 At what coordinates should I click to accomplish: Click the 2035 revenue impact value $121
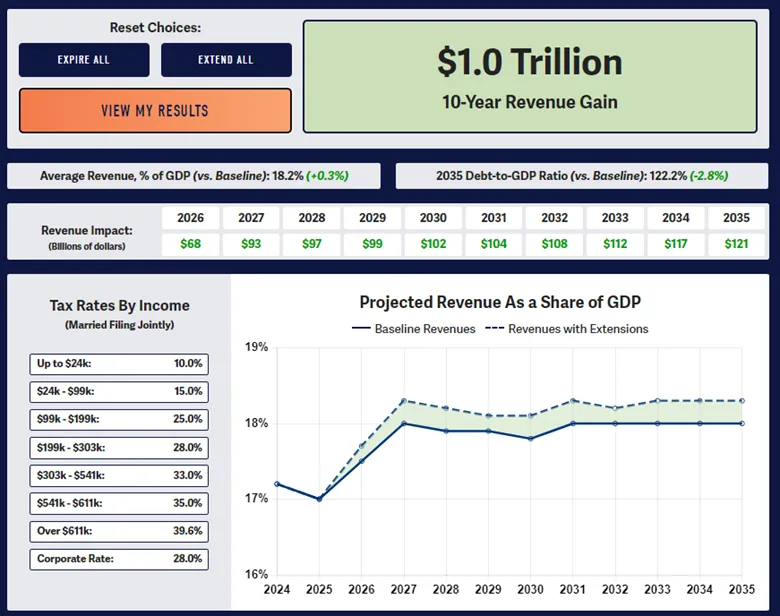tap(735, 244)
